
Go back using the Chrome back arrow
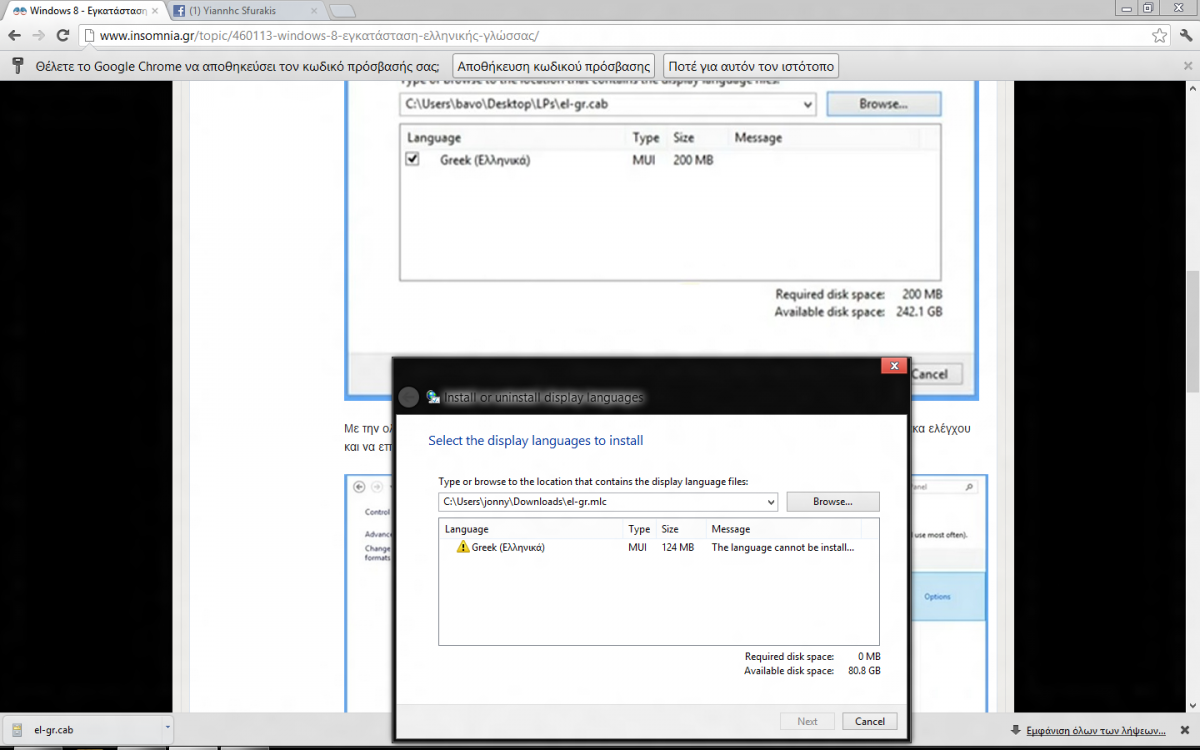tap(14, 35)
